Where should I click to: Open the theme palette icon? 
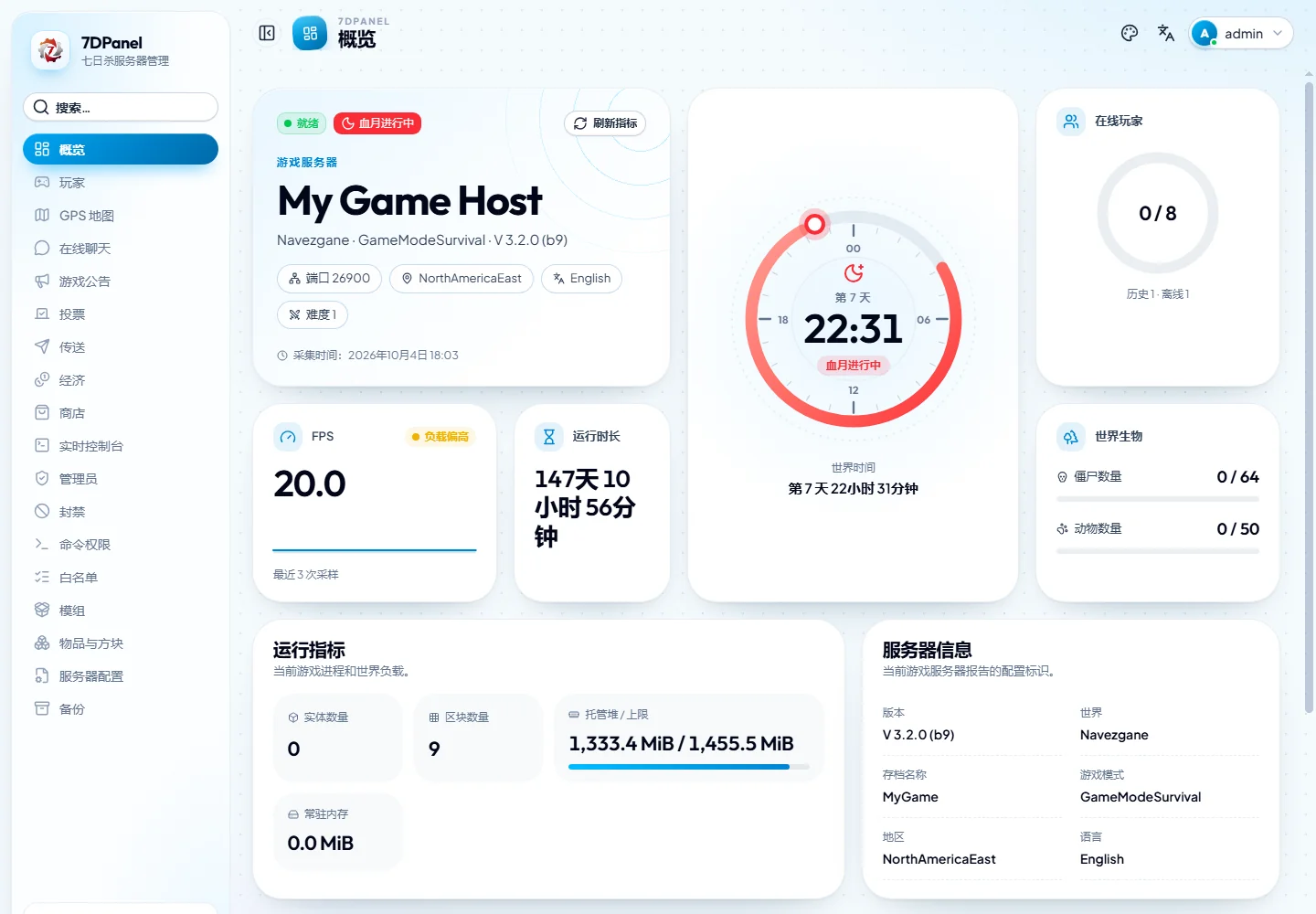1130,34
